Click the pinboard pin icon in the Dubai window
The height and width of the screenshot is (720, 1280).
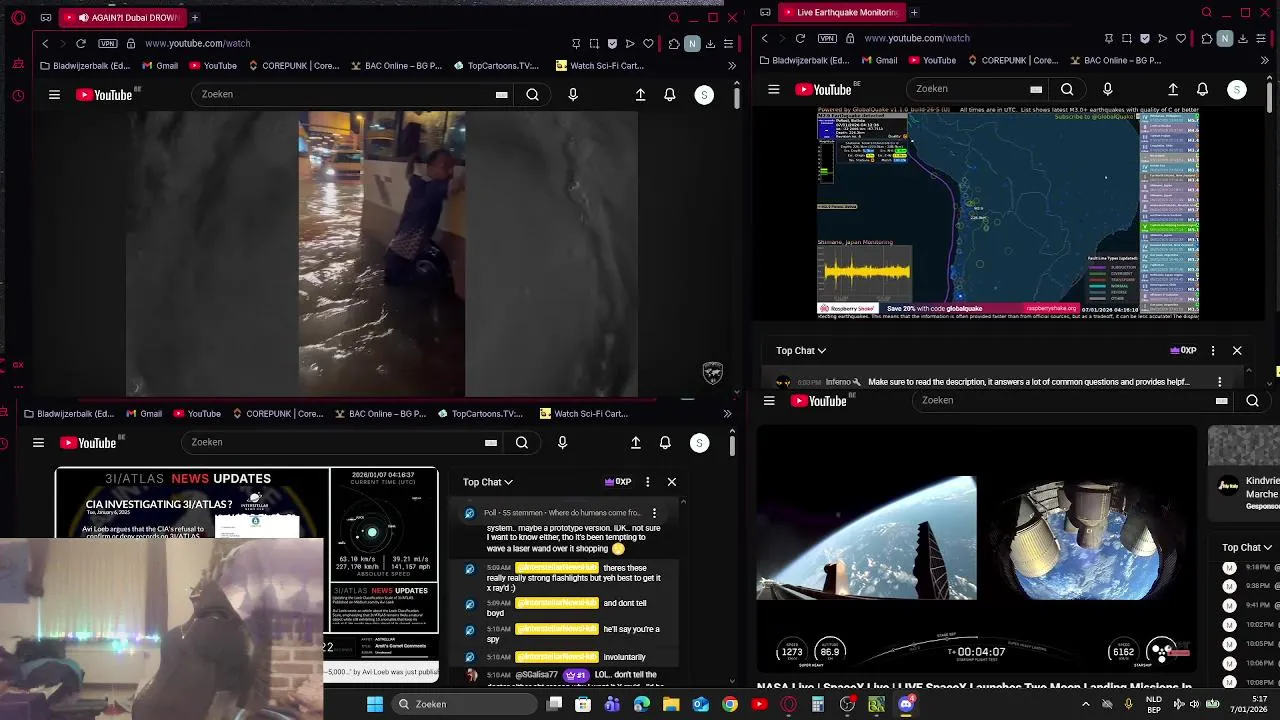coord(576,43)
